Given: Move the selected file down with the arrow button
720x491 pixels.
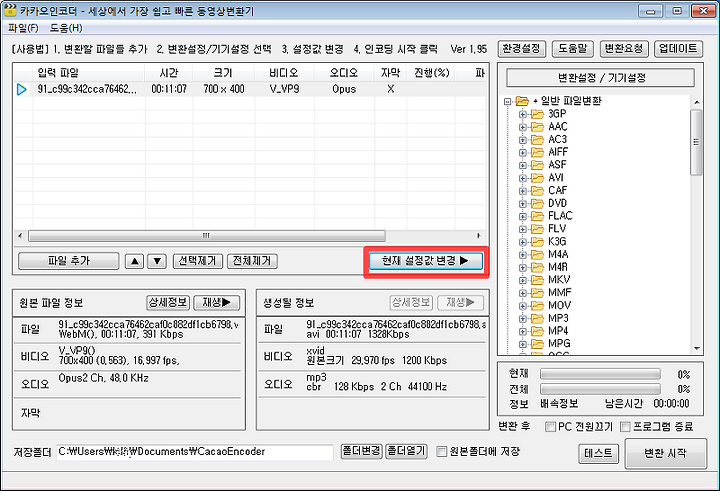Looking at the screenshot, I should coord(157,261).
